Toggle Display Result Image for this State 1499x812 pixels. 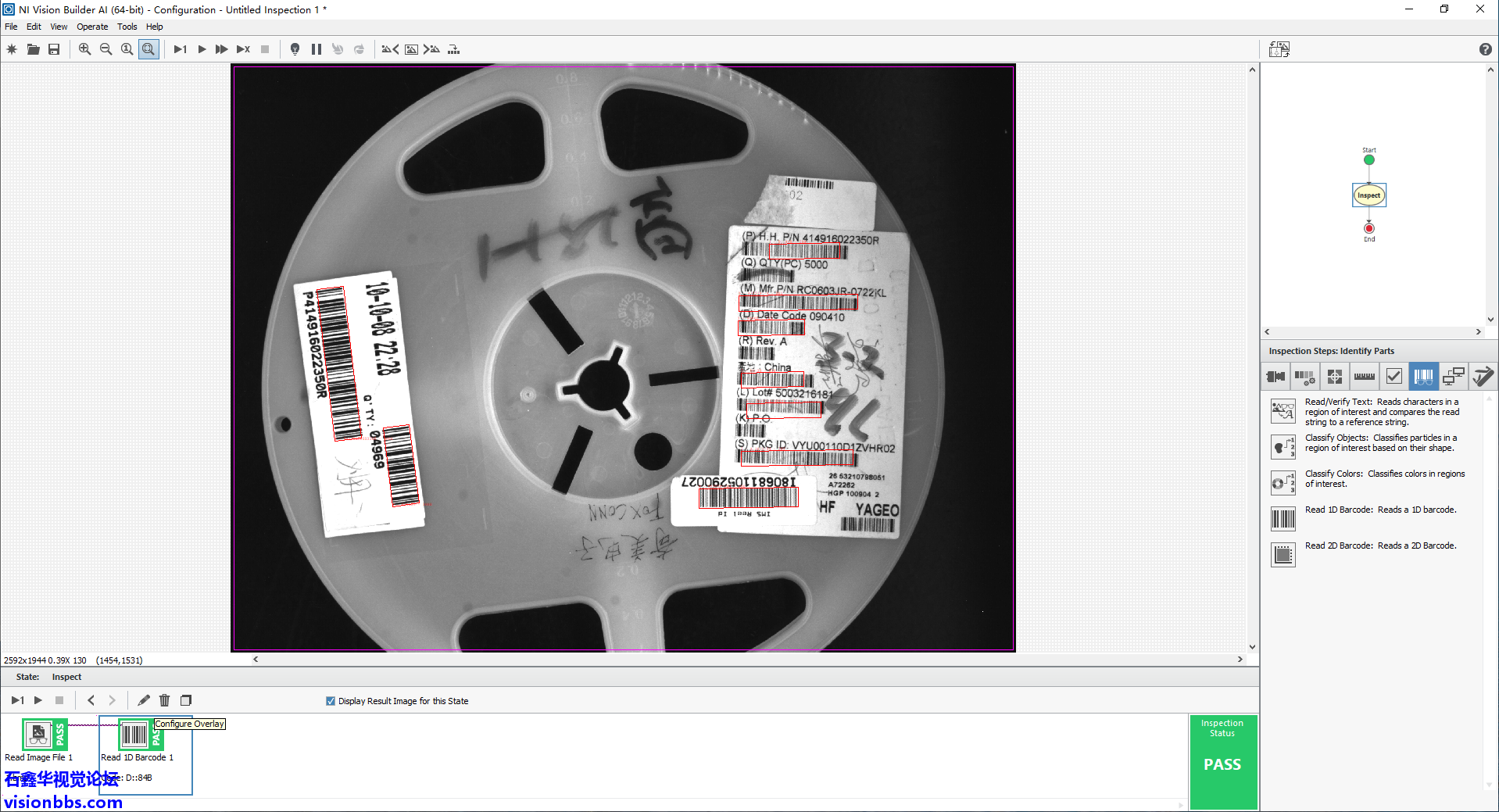[331, 701]
